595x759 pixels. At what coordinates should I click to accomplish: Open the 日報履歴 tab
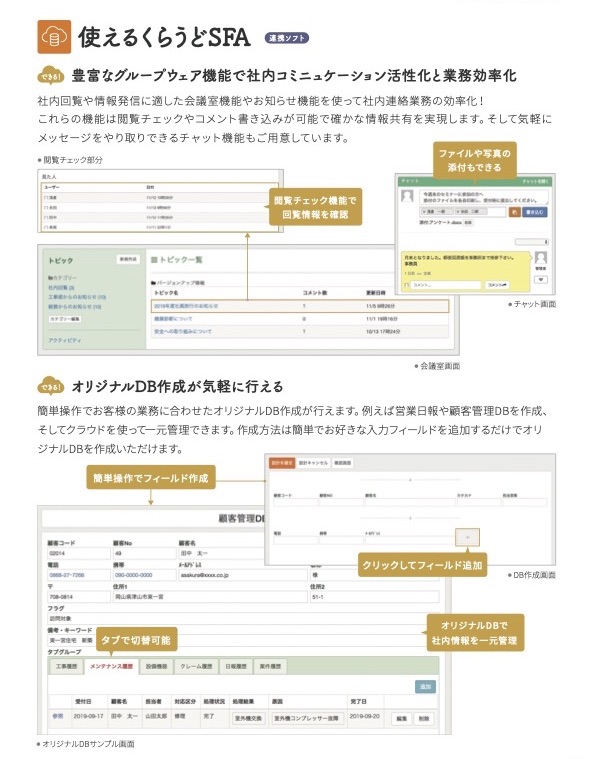tap(236, 667)
